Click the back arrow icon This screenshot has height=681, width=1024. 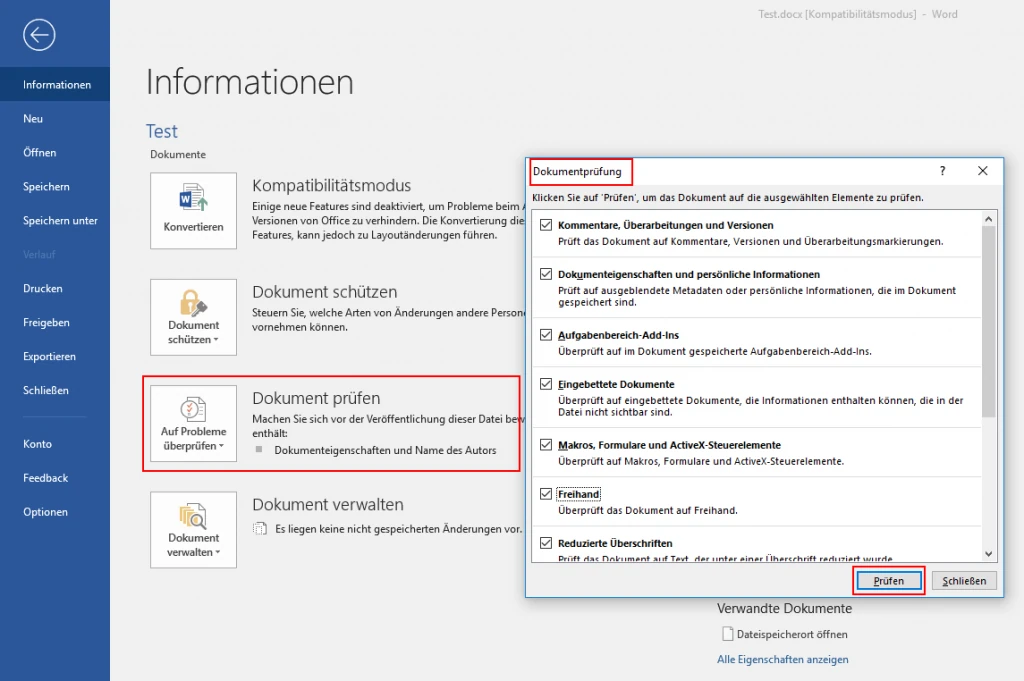pos(39,35)
